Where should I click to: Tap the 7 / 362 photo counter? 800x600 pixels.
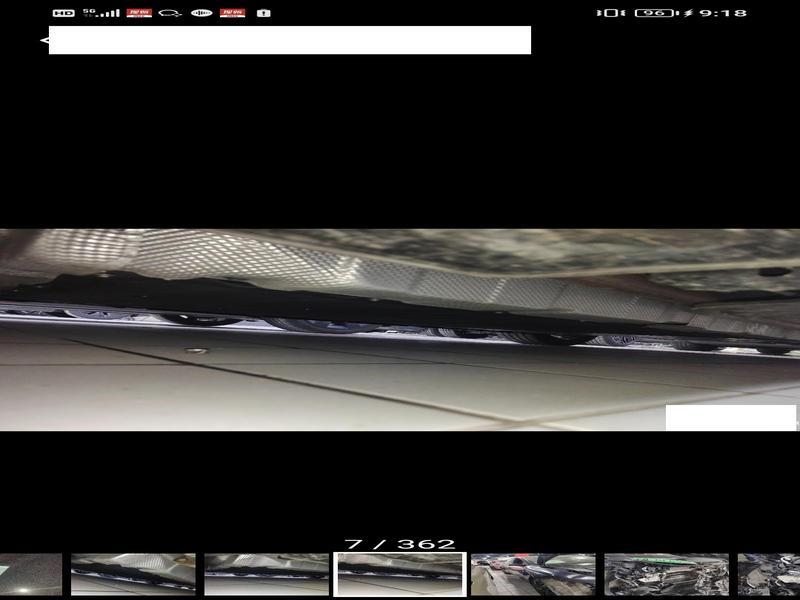coord(399,544)
